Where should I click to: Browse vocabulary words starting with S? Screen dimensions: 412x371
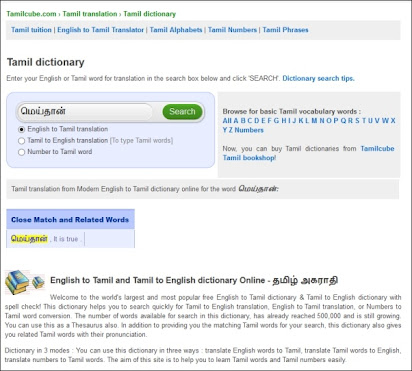tap(357, 121)
